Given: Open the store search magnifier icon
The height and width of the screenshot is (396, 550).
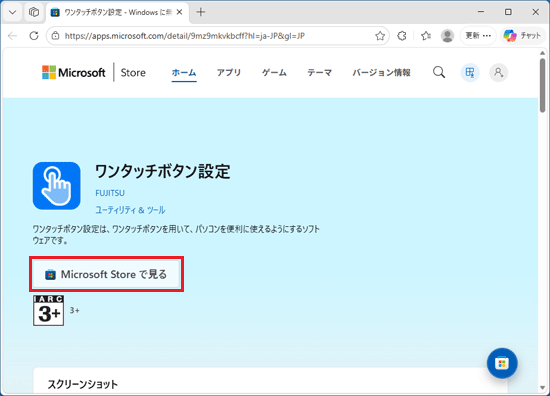Looking at the screenshot, I should tap(439, 73).
